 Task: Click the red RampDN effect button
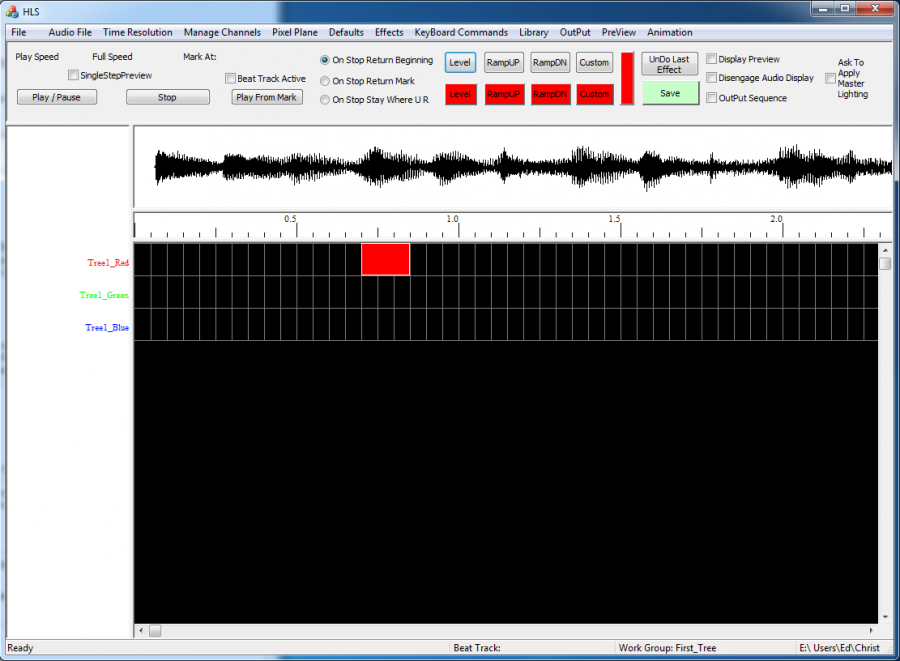click(550, 94)
